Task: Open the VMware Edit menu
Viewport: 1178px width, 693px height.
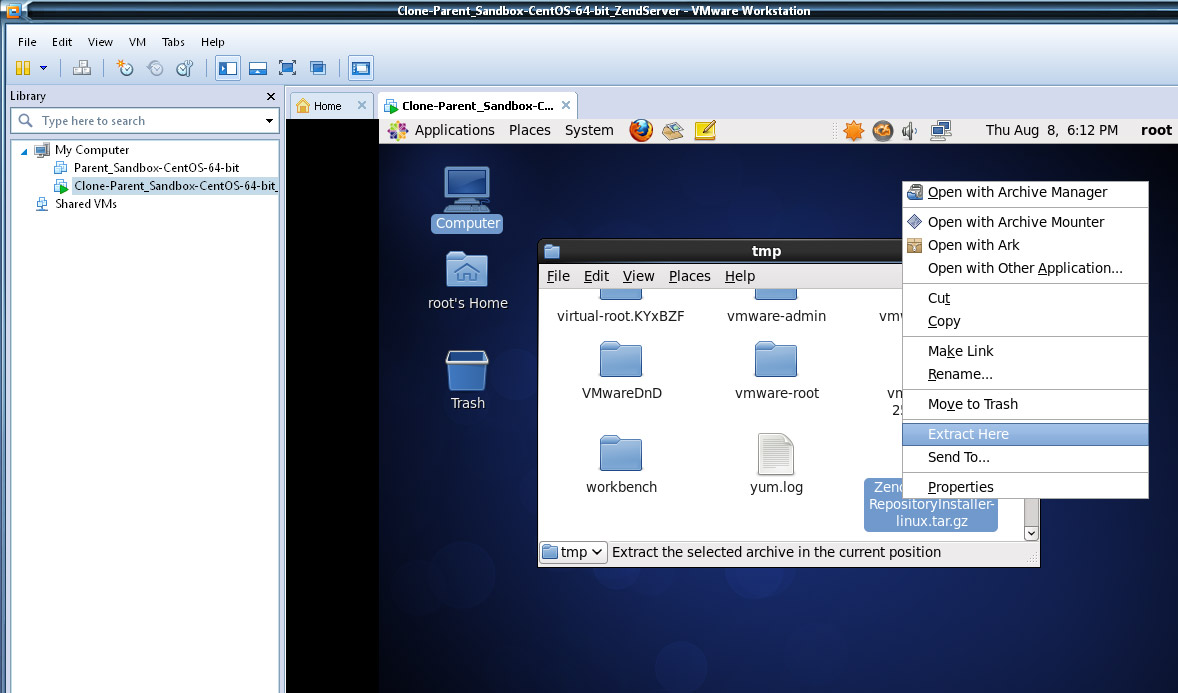Action: (x=62, y=42)
